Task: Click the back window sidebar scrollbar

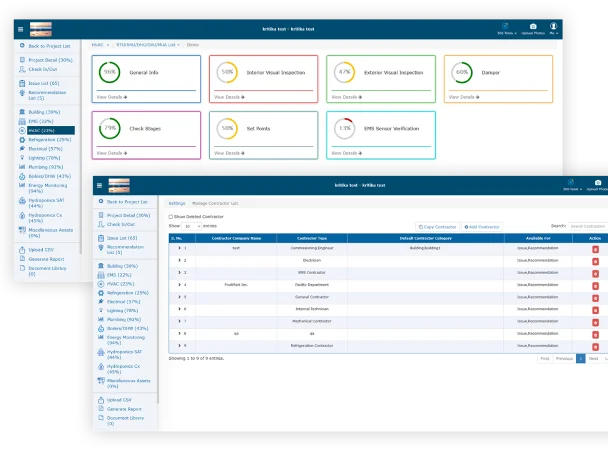Action: 81,147
